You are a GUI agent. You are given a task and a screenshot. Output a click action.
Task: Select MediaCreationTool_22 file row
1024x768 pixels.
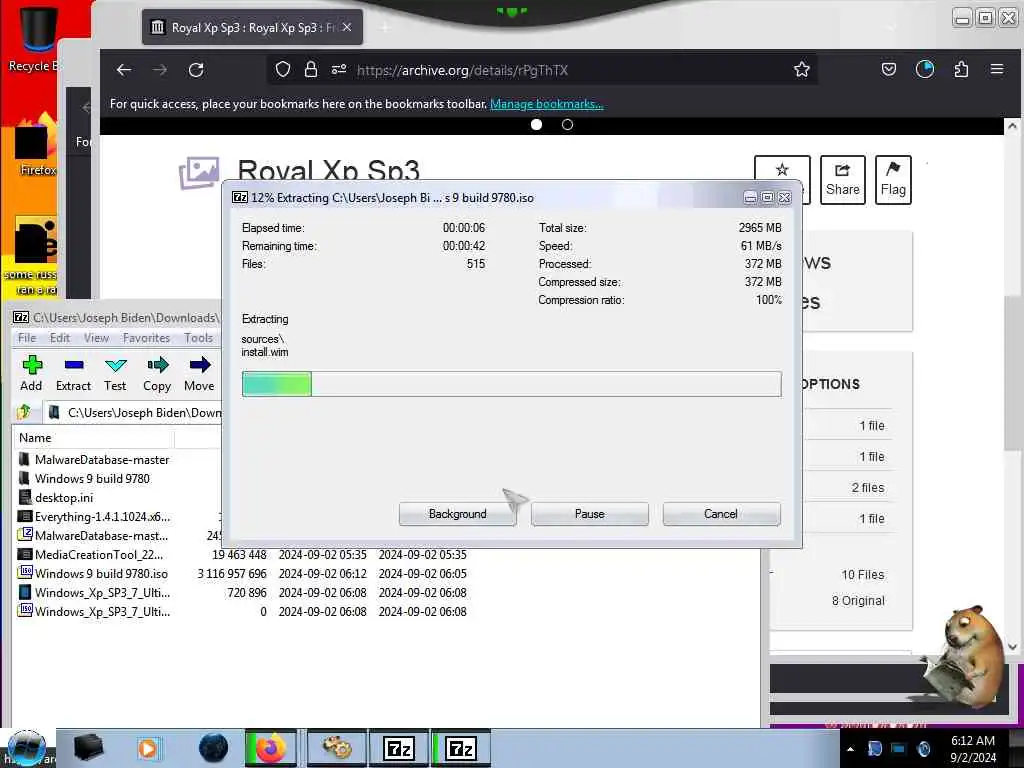tap(242, 554)
